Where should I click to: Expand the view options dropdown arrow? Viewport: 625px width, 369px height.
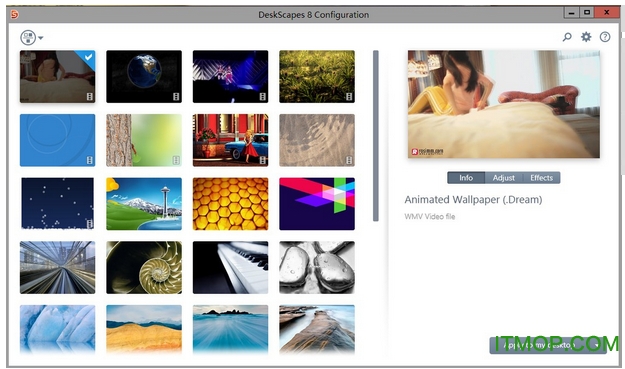coord(41,38)
